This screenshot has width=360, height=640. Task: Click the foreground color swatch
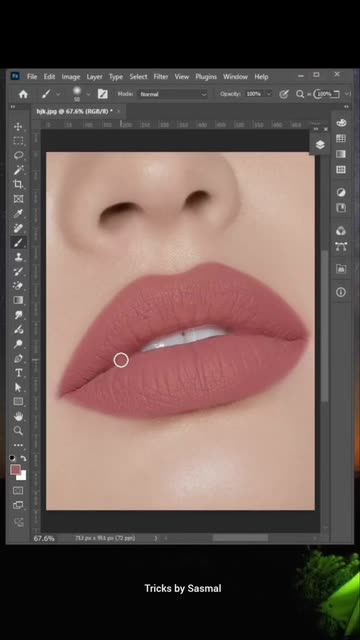click(16, 469)
